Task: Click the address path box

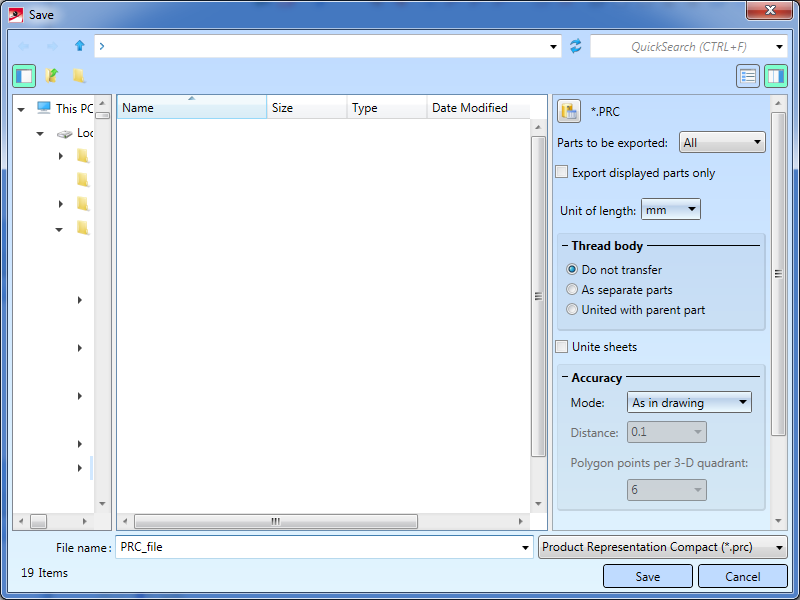Action: [328, 46]
